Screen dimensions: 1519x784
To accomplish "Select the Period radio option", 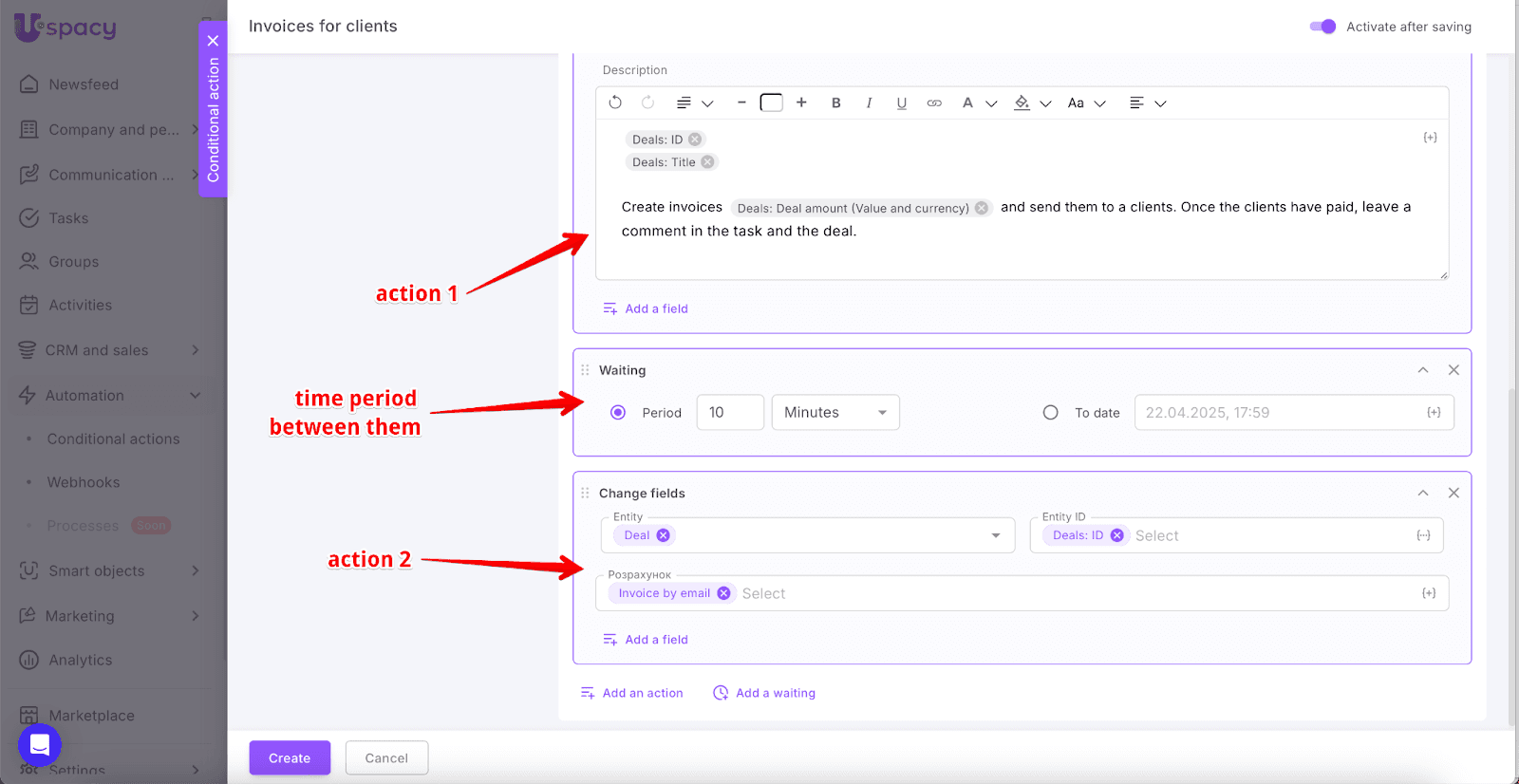I will click(x=618, y=413).
